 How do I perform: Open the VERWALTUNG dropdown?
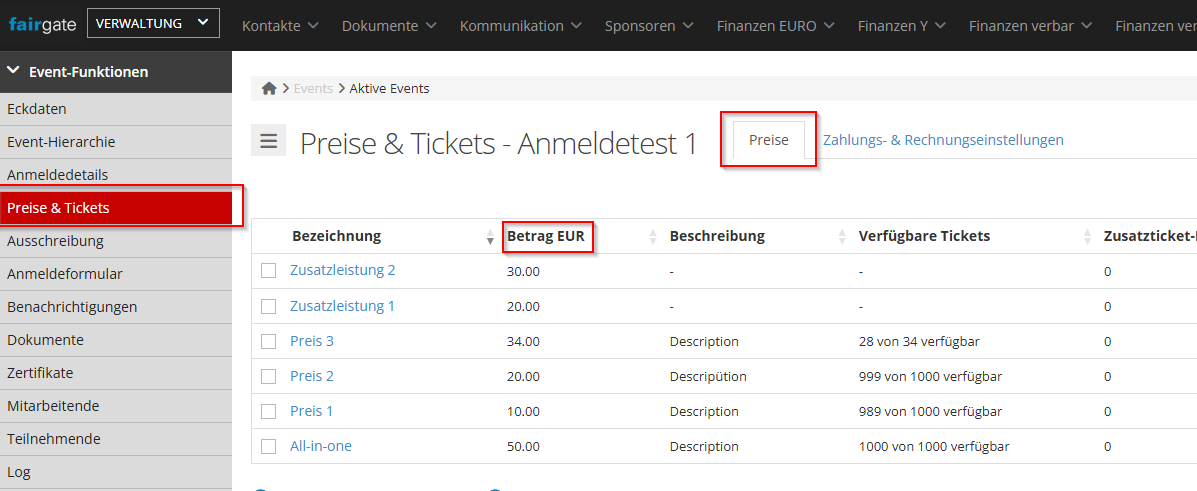click(x=152, y=24)
